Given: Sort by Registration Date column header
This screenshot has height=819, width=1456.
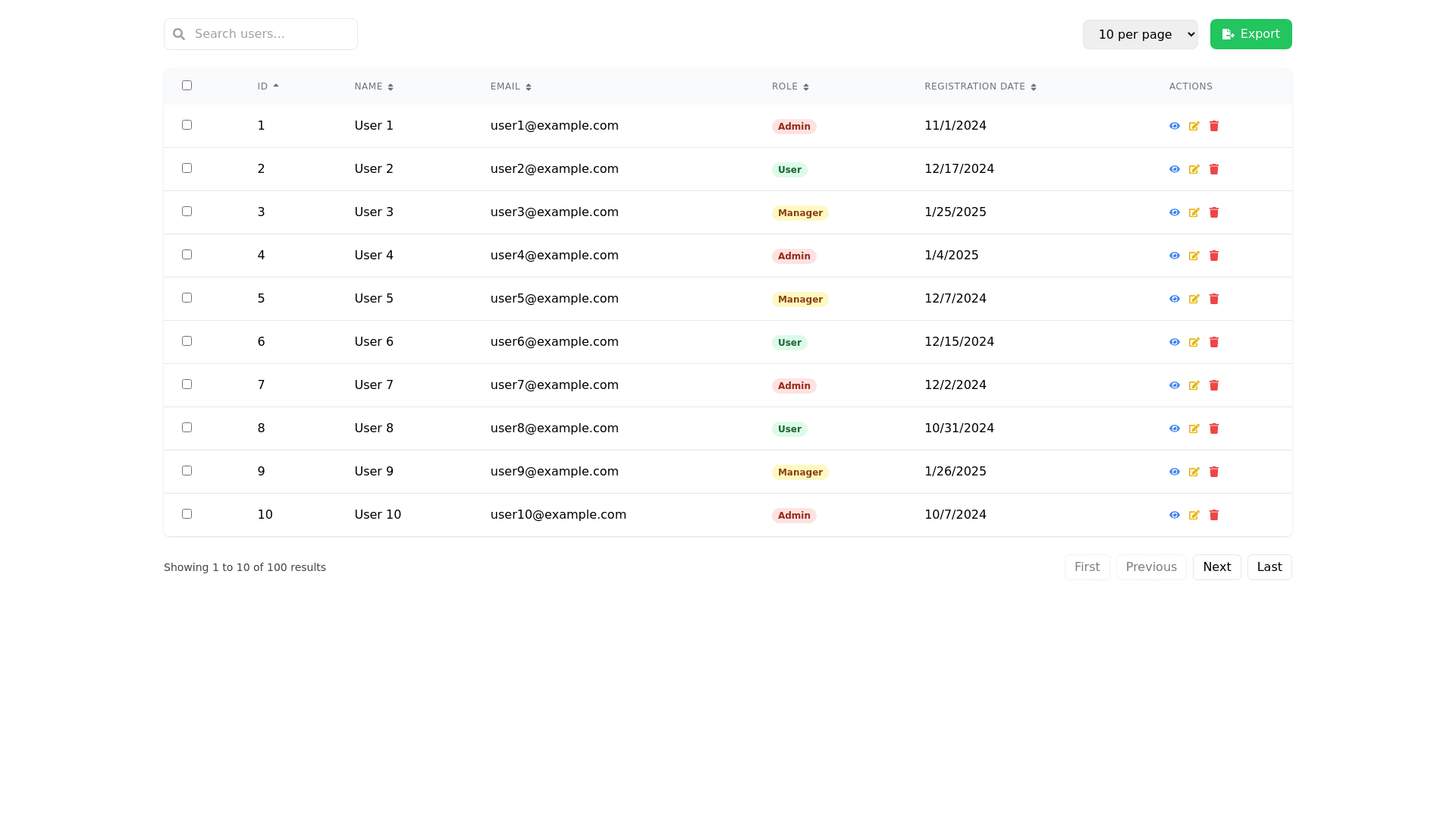Looking at the screenshot, I should point(980,86).
